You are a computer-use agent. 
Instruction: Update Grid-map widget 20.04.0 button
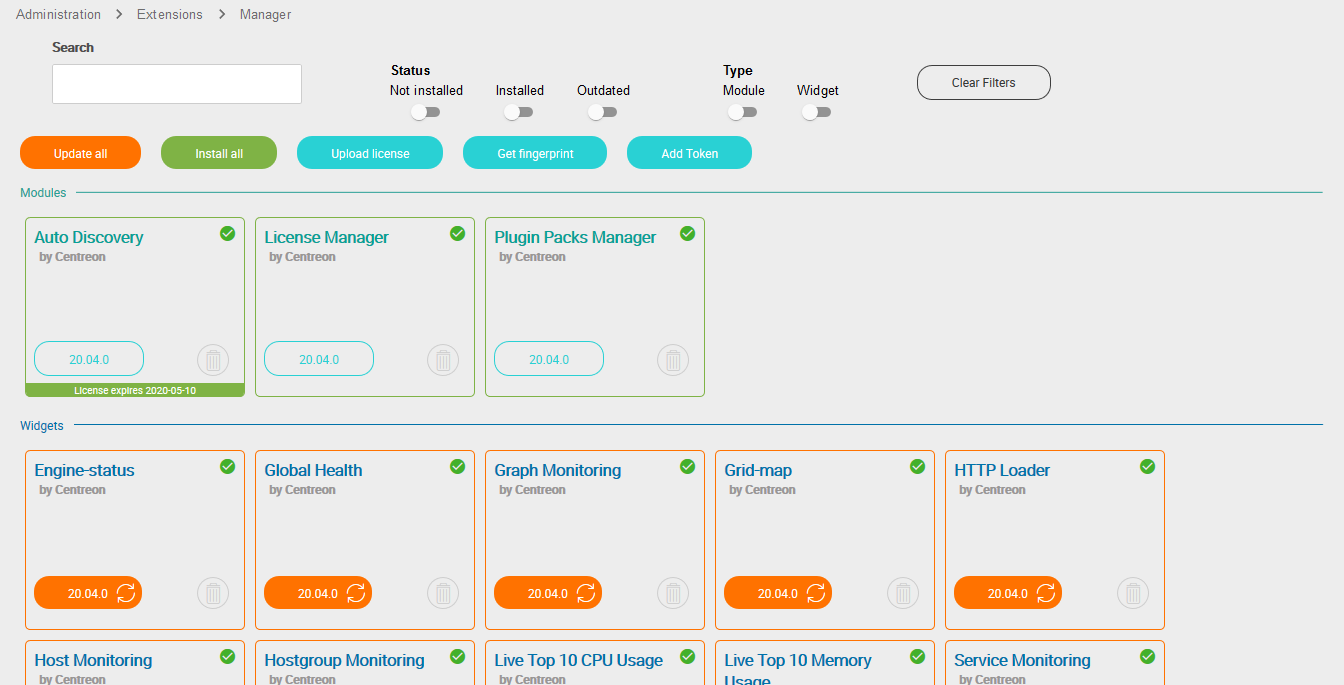[x=778, y=593]
